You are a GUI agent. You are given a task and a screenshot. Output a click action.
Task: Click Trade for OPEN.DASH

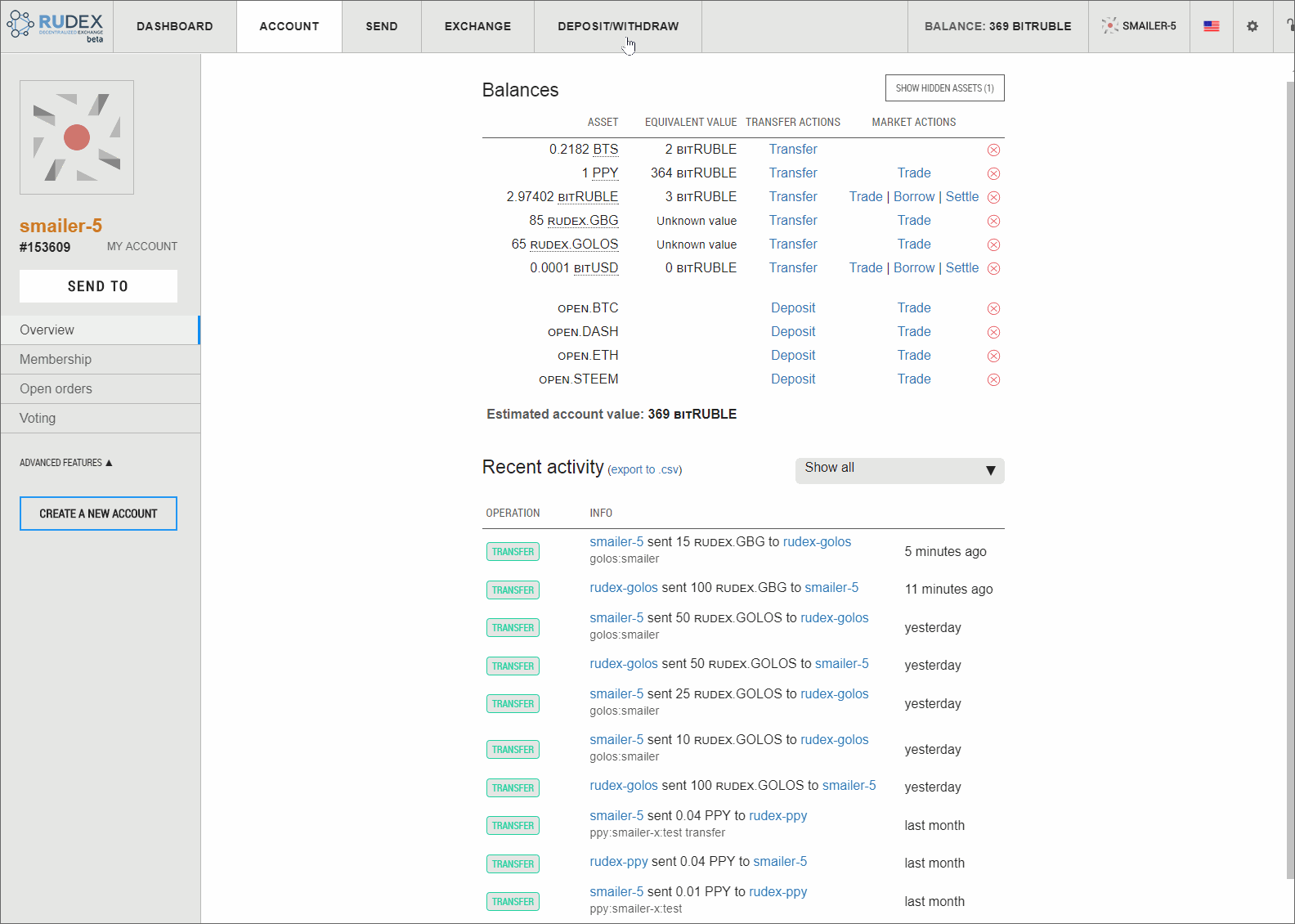(914, 332)
